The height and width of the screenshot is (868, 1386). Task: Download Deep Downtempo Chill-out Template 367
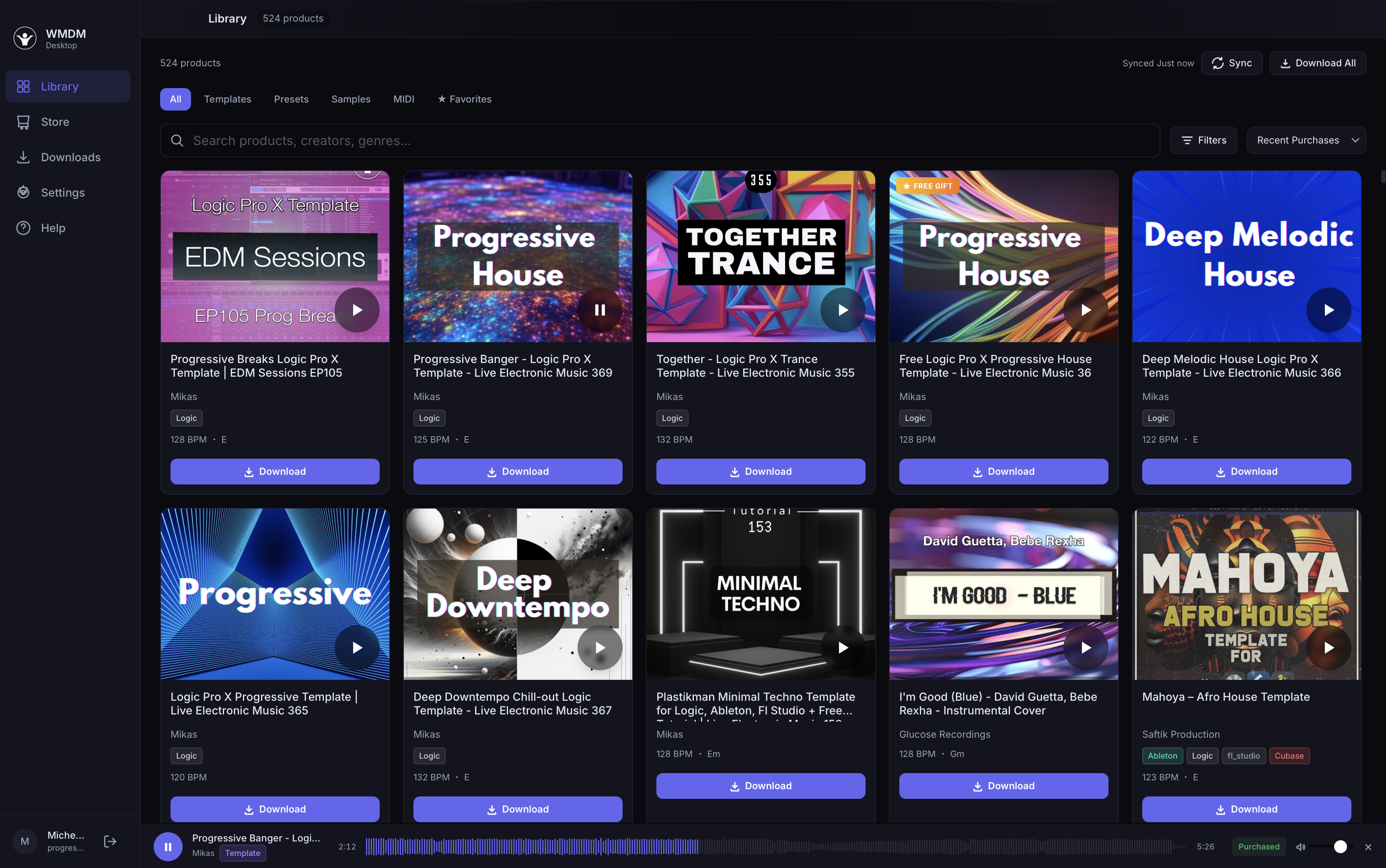518,809
